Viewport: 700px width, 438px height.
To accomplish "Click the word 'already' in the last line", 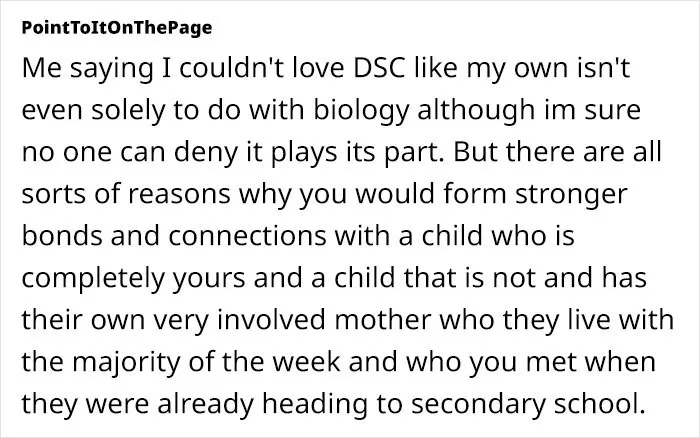I will 205,404.
